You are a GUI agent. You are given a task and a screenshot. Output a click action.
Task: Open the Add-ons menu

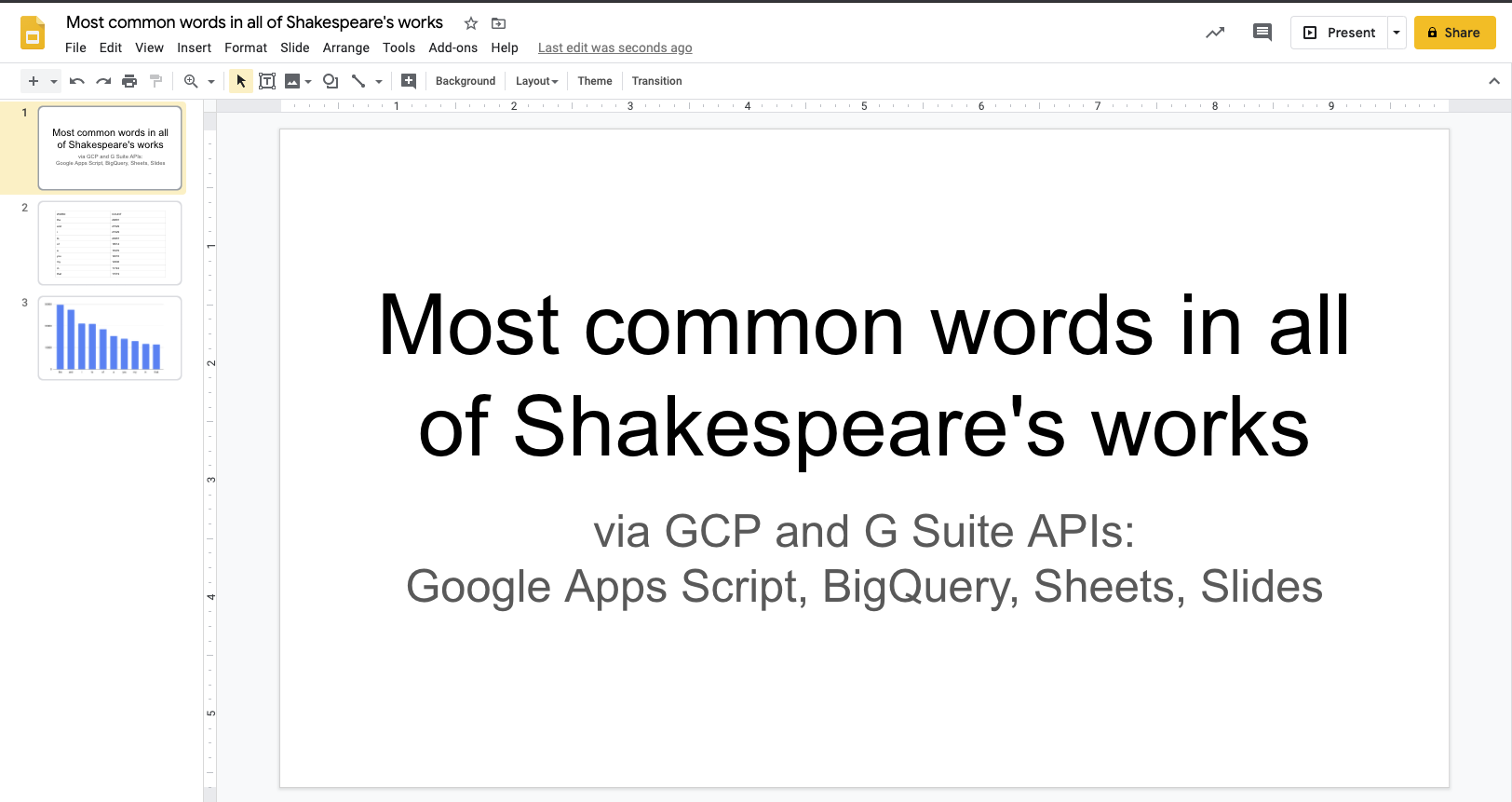tap(452, 48)
